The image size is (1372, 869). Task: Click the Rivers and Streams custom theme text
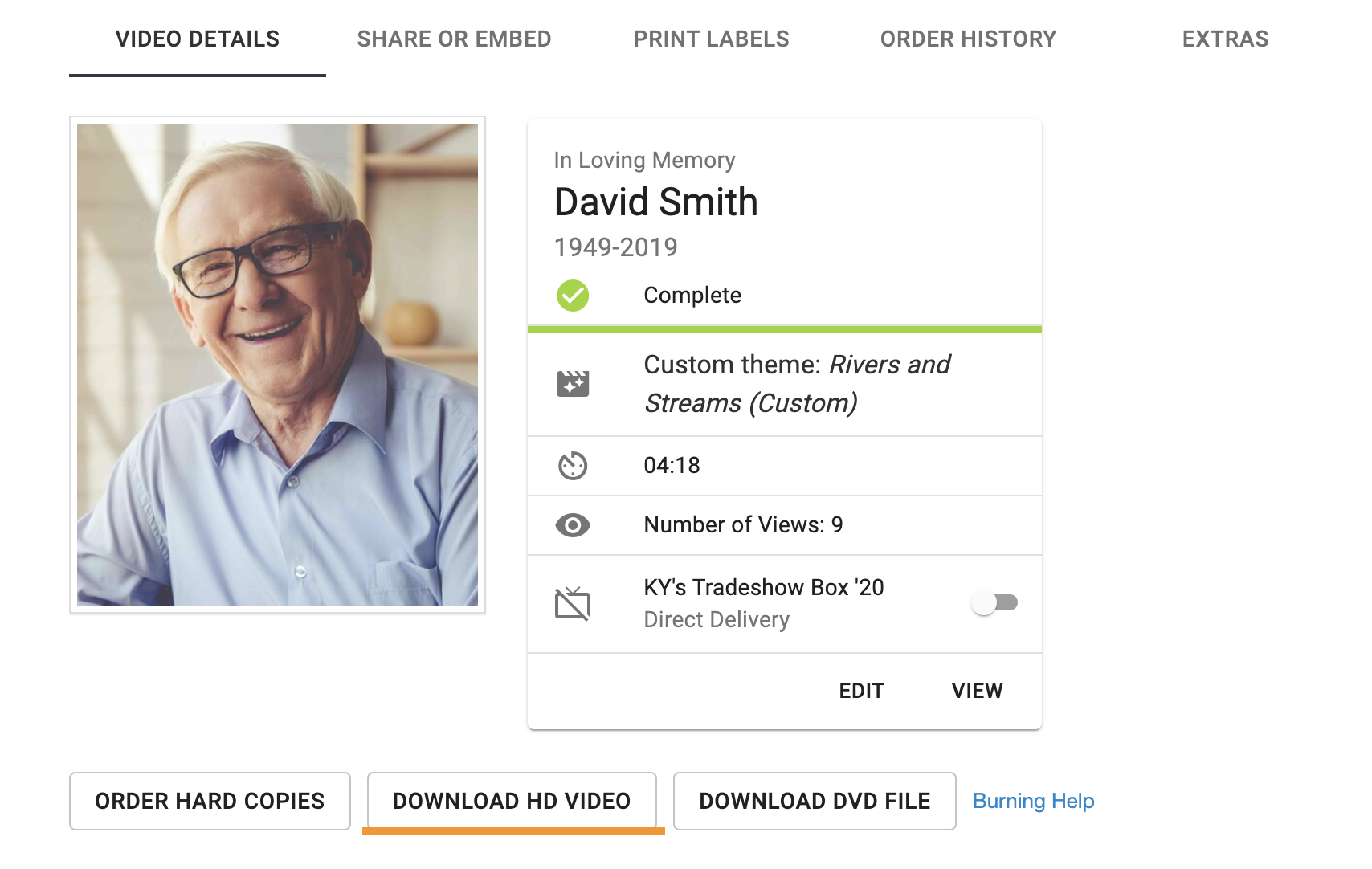[x=797, y=384]
